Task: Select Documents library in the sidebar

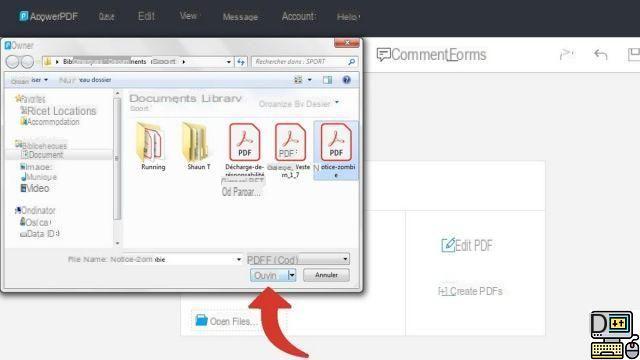Action: pyautogui.click(x=42, y=155)
